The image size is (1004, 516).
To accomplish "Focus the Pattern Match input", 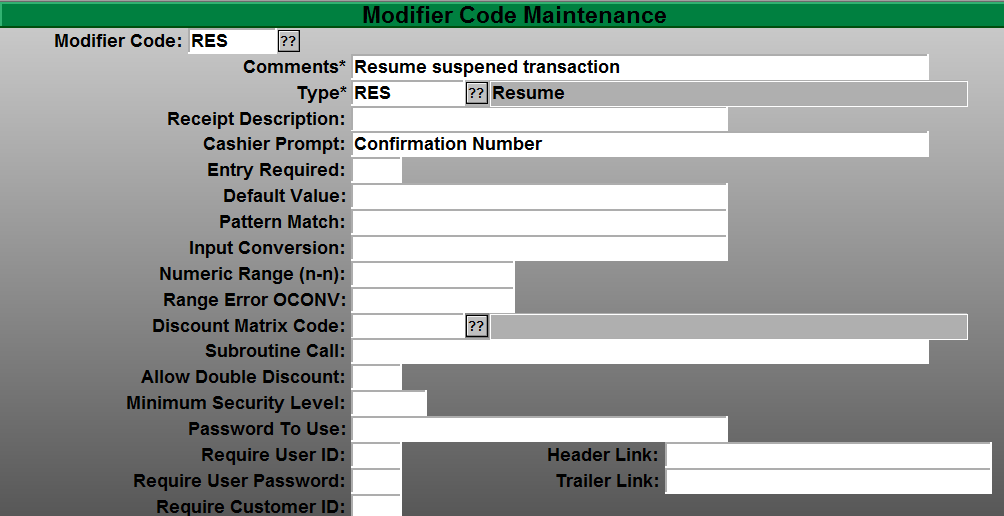I will tap(539, 222).
